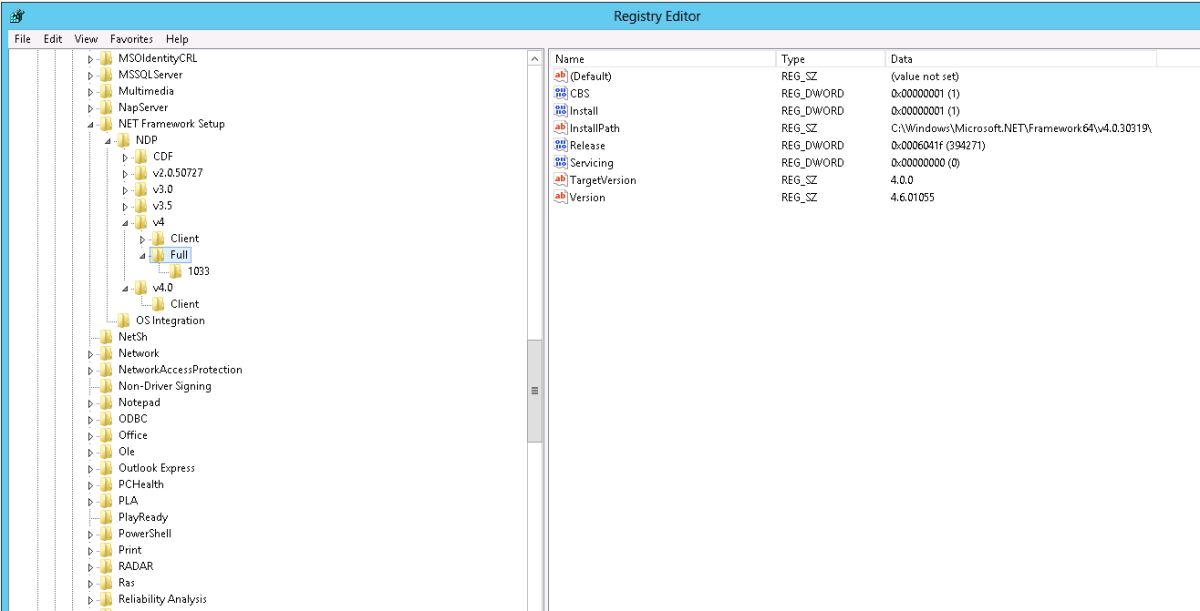Click the string icon of the InstallPath value
The width and height of the screenshot is (1200, 611).
click(560, 128)
